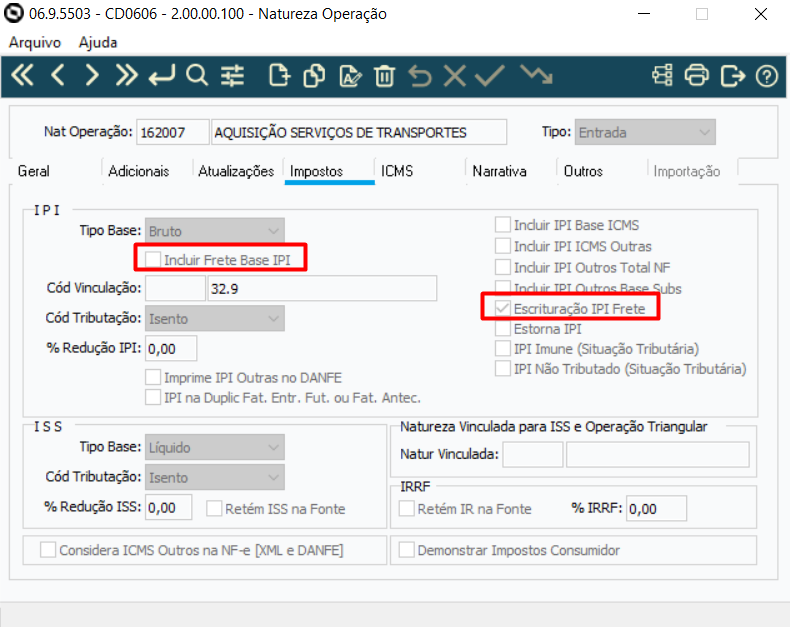Tick IPI Imune (Situação Tributária)
790x627 pixels.
pyautogui.click(x=502, y=349)
